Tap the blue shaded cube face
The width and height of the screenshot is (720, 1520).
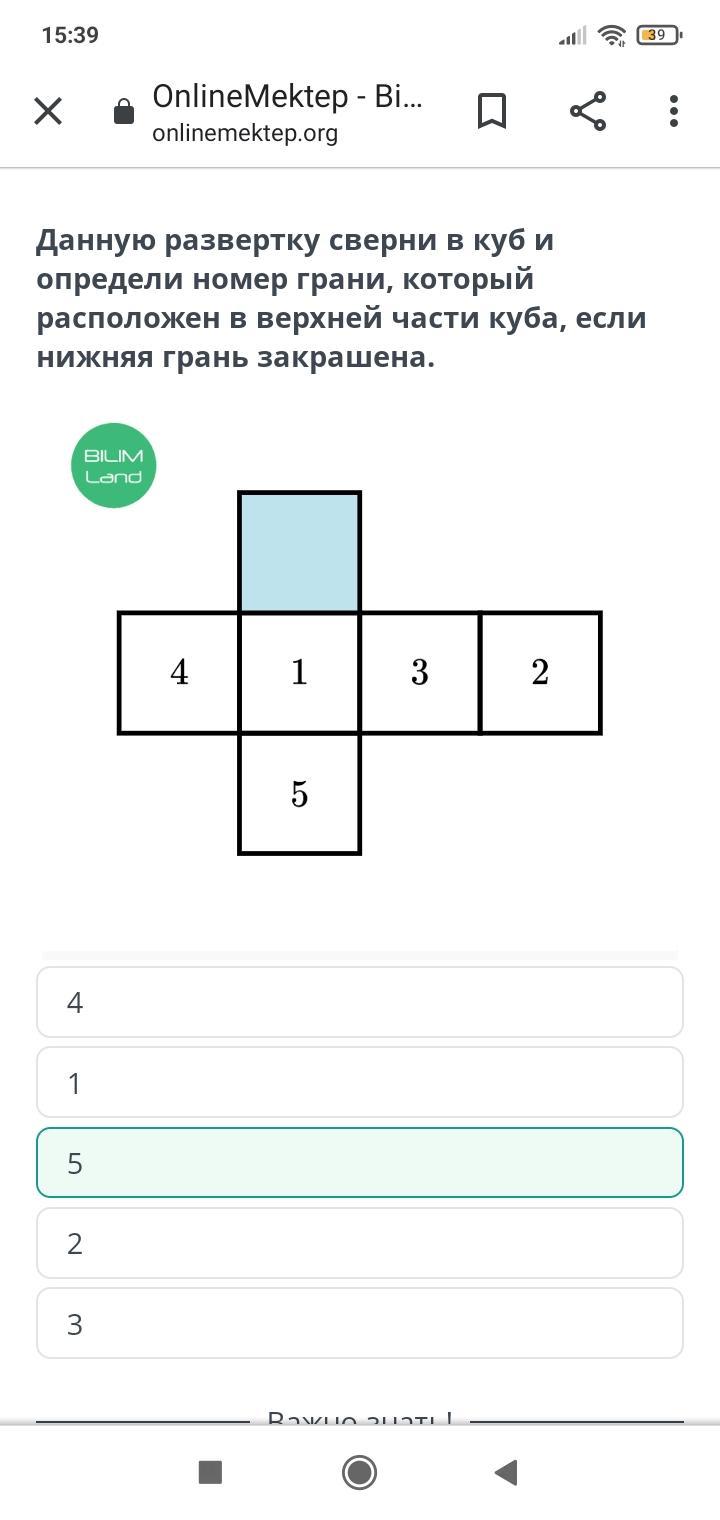coord(299,552)
